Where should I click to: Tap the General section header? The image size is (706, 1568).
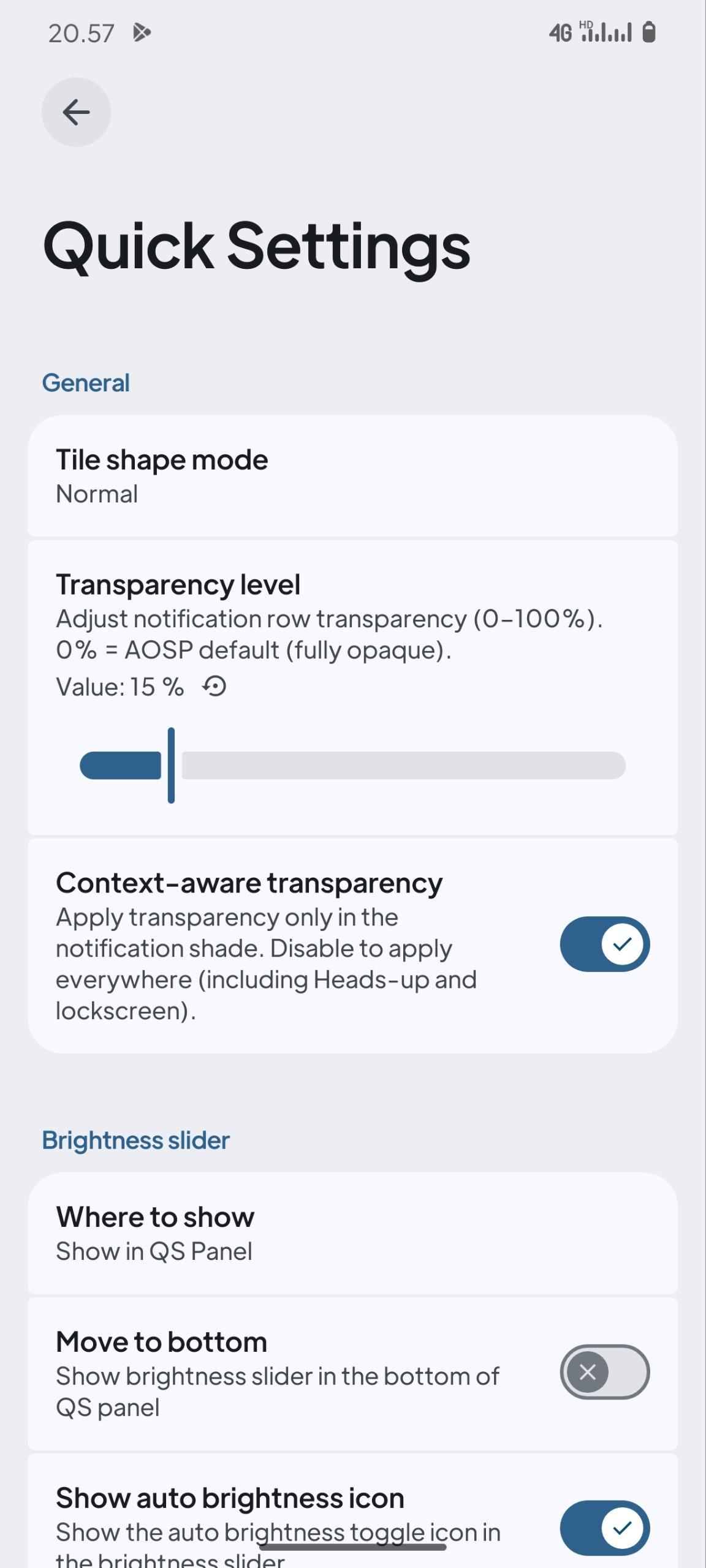(86, 383)
